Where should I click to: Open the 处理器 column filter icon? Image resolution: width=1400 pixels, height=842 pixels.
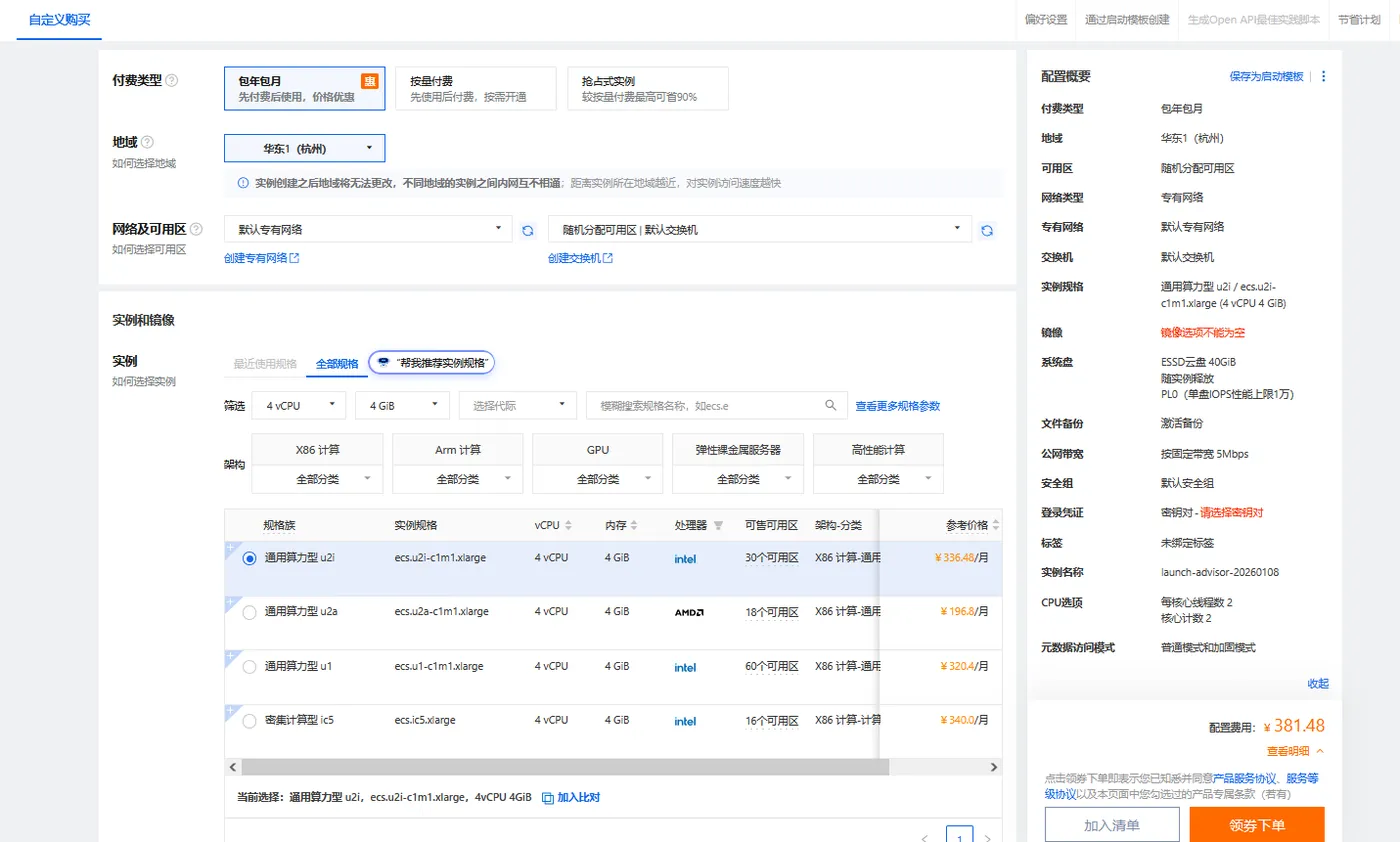click(718, 525)
